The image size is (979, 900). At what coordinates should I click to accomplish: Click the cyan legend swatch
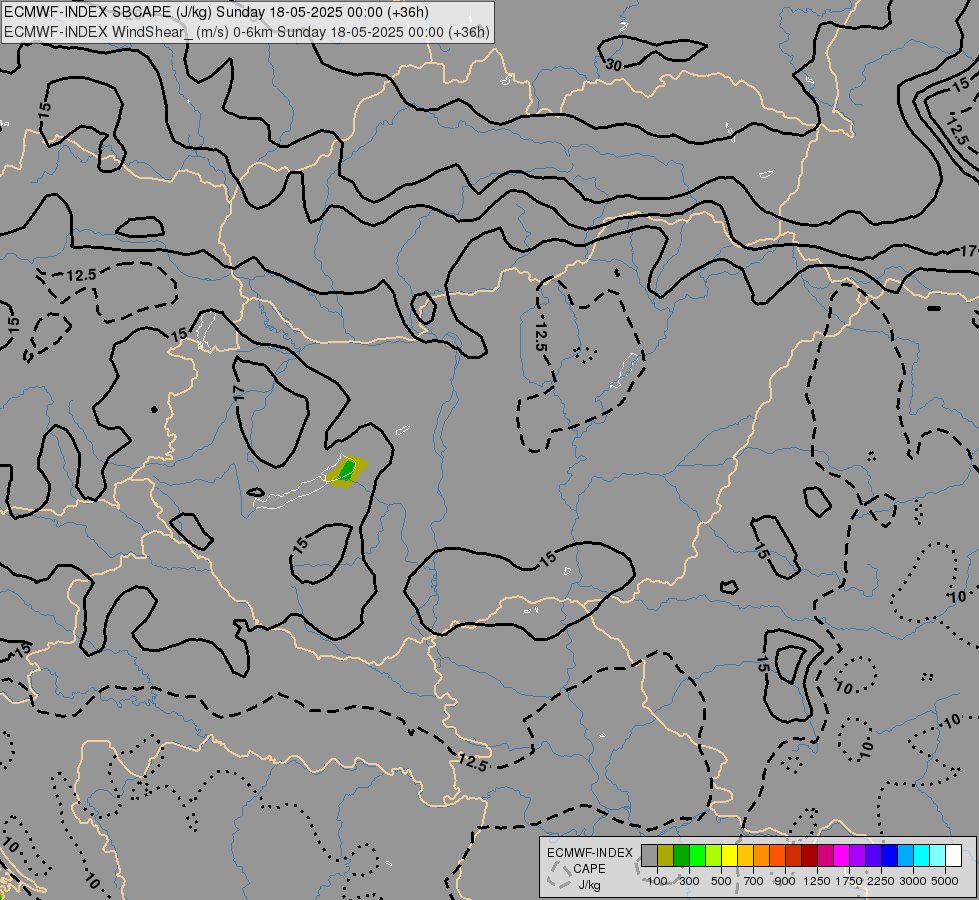tap(921, 856)
